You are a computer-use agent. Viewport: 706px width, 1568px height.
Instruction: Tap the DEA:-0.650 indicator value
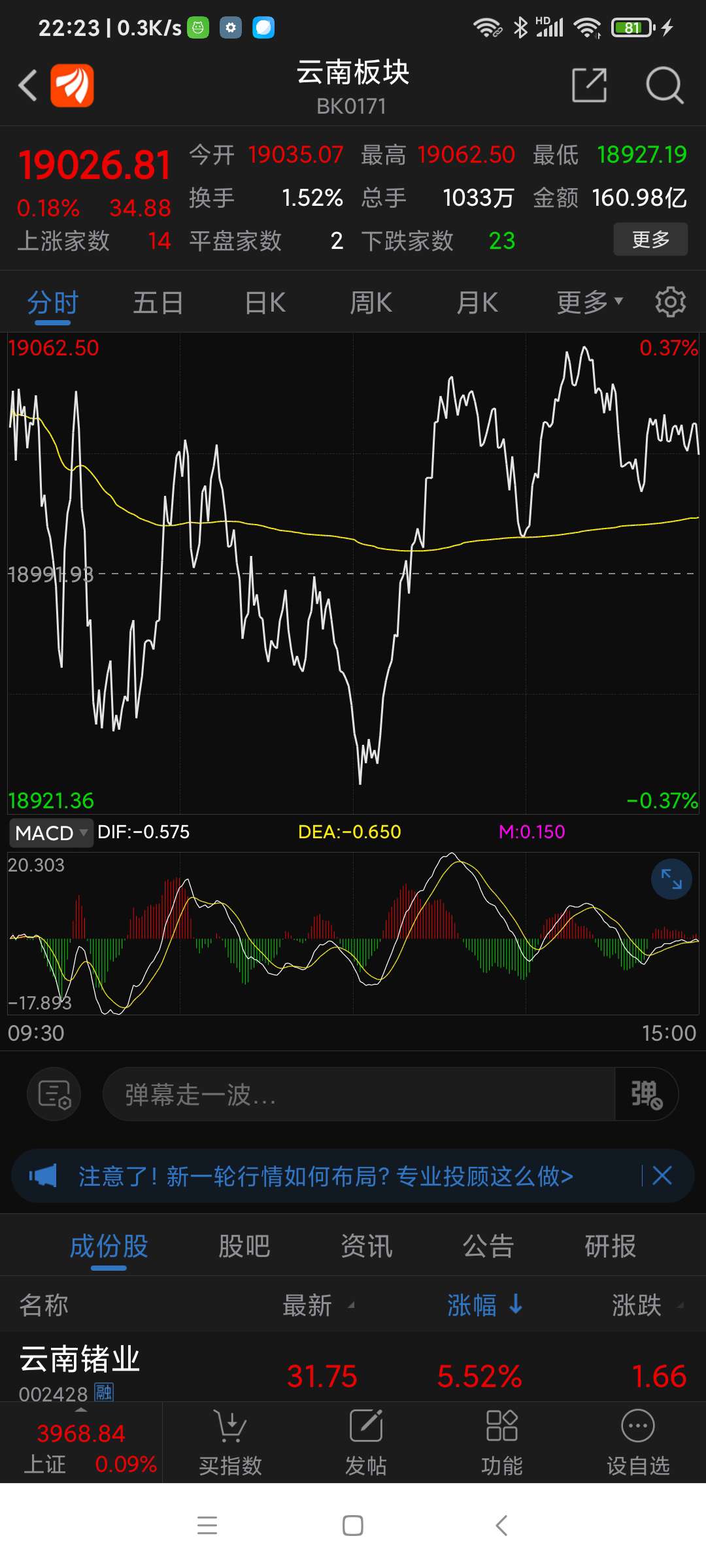350,832
